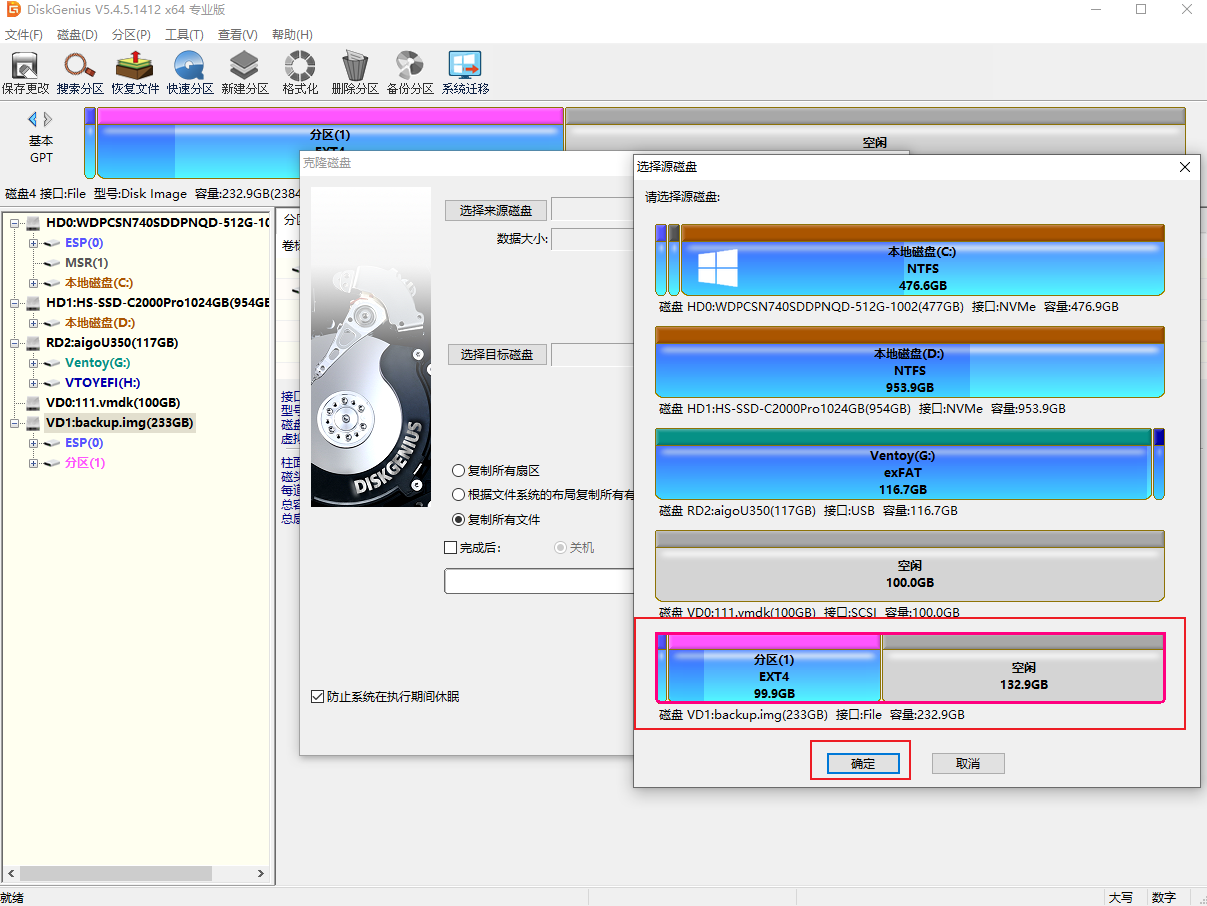
Task: Click the Windows logo on C: partition
Action: [x=717, y=268]
